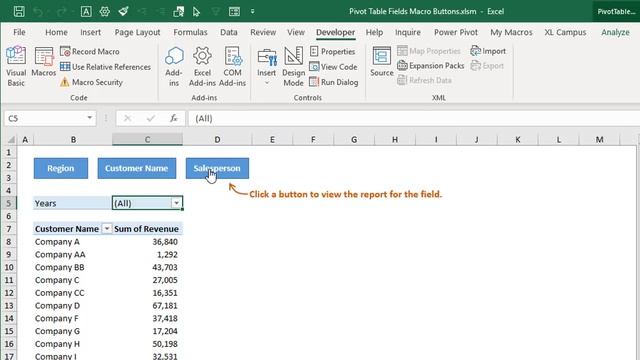Open Customer Name column filter dropdown
The width and height of the screenshot is (640, 360).
(107, 229)
